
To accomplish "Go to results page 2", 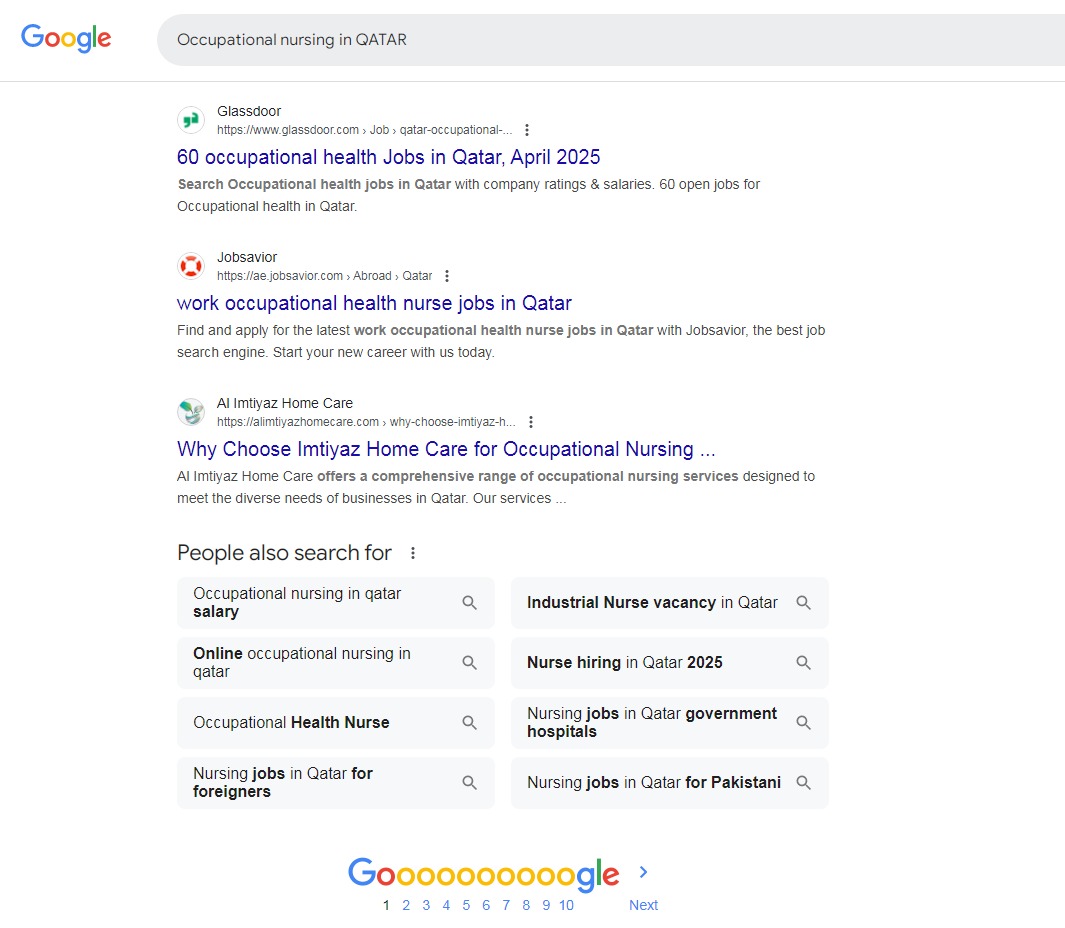I will pos(406,905).
